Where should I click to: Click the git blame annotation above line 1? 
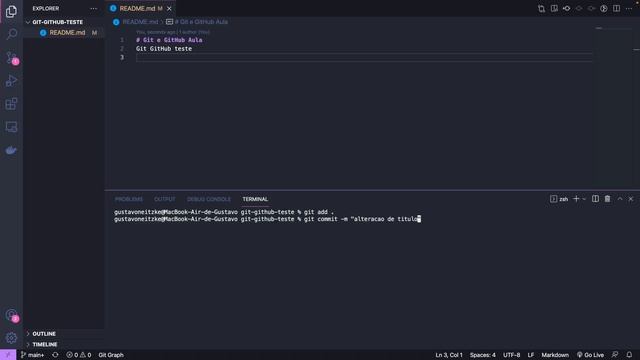point(173,32)
